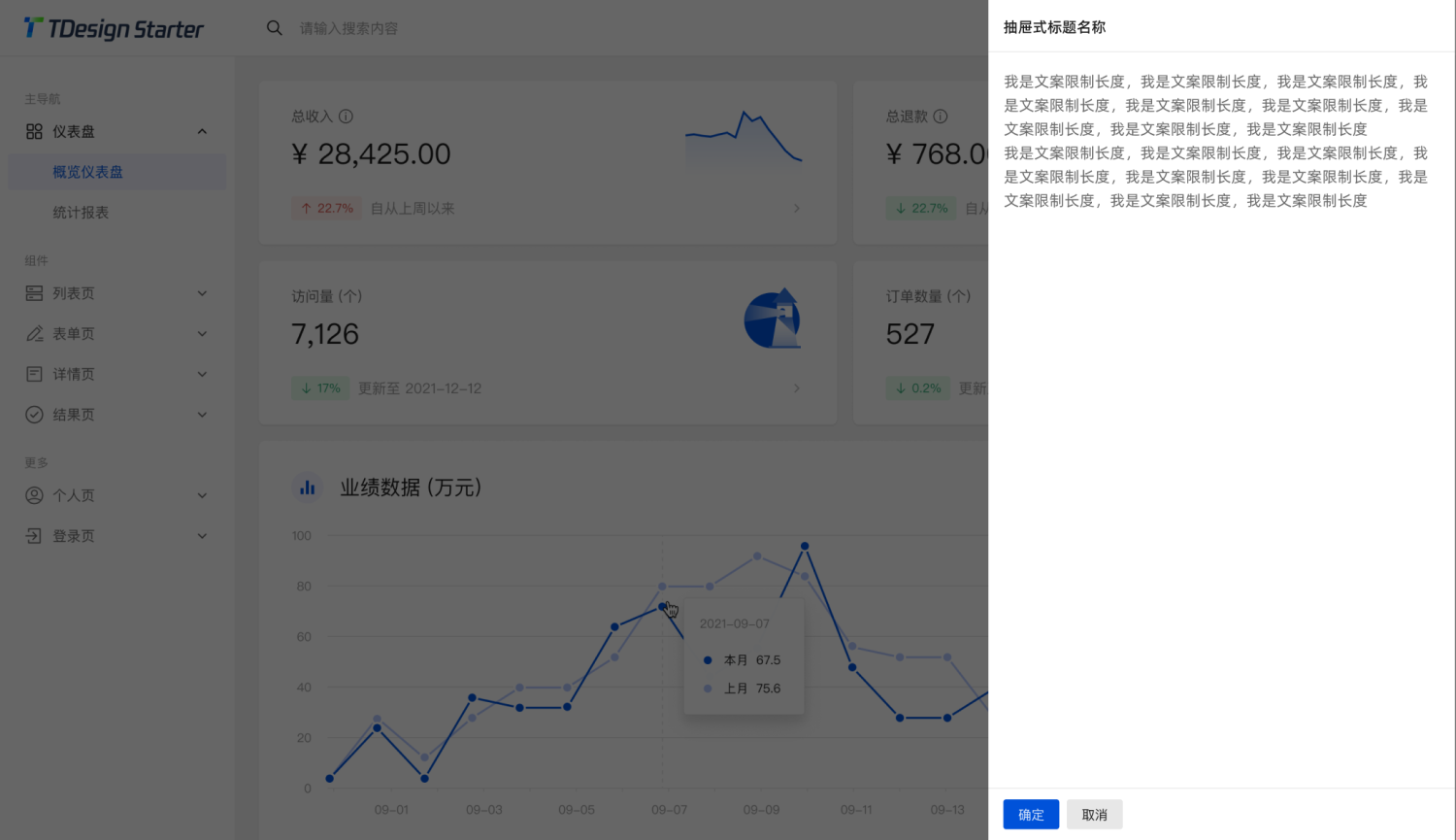The image size is (1456, 840).
Task: Click the search magnifier icon
Action: tap(275, 28)
